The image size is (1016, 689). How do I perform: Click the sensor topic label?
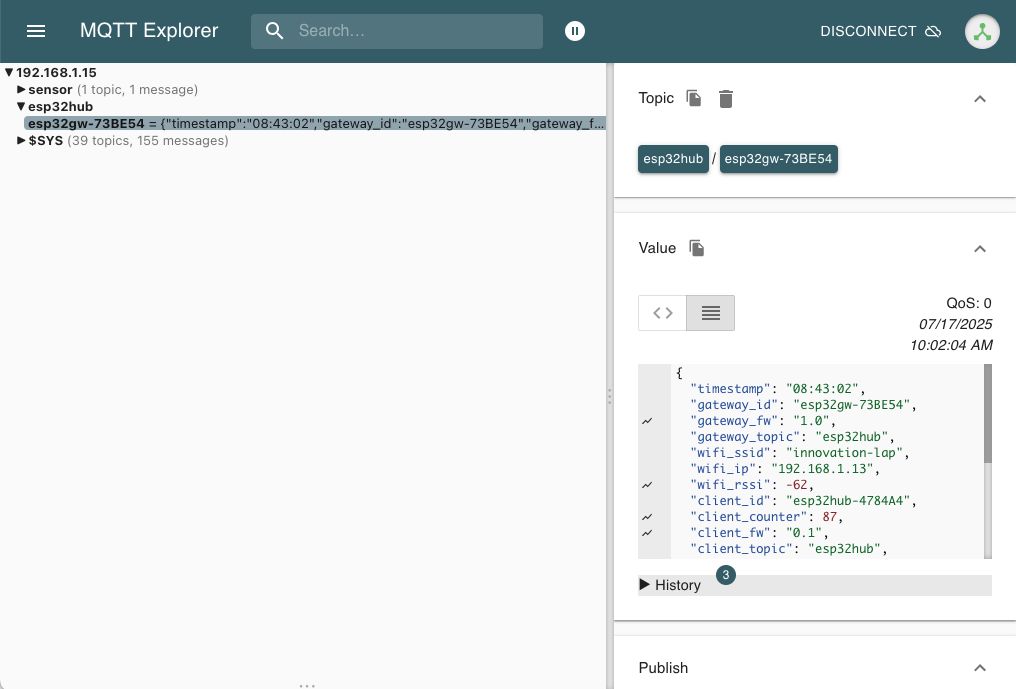51,89
